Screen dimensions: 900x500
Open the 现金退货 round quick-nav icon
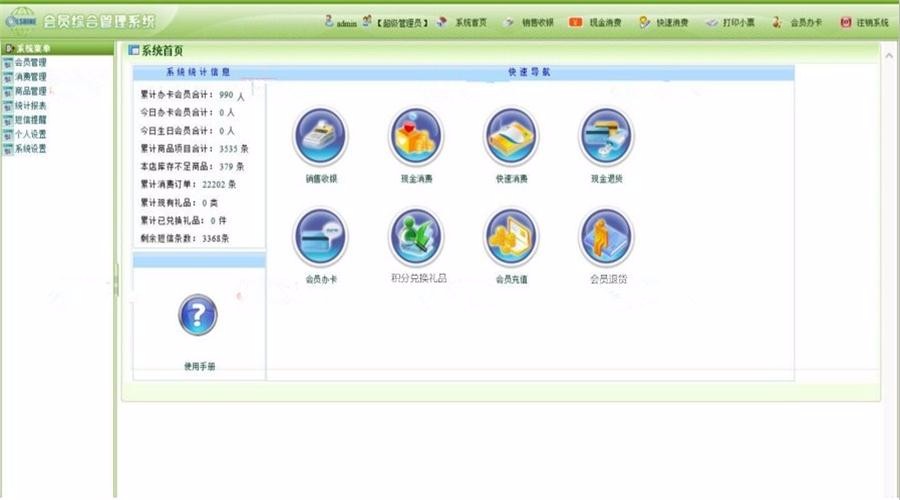click(x=607, y=137)
